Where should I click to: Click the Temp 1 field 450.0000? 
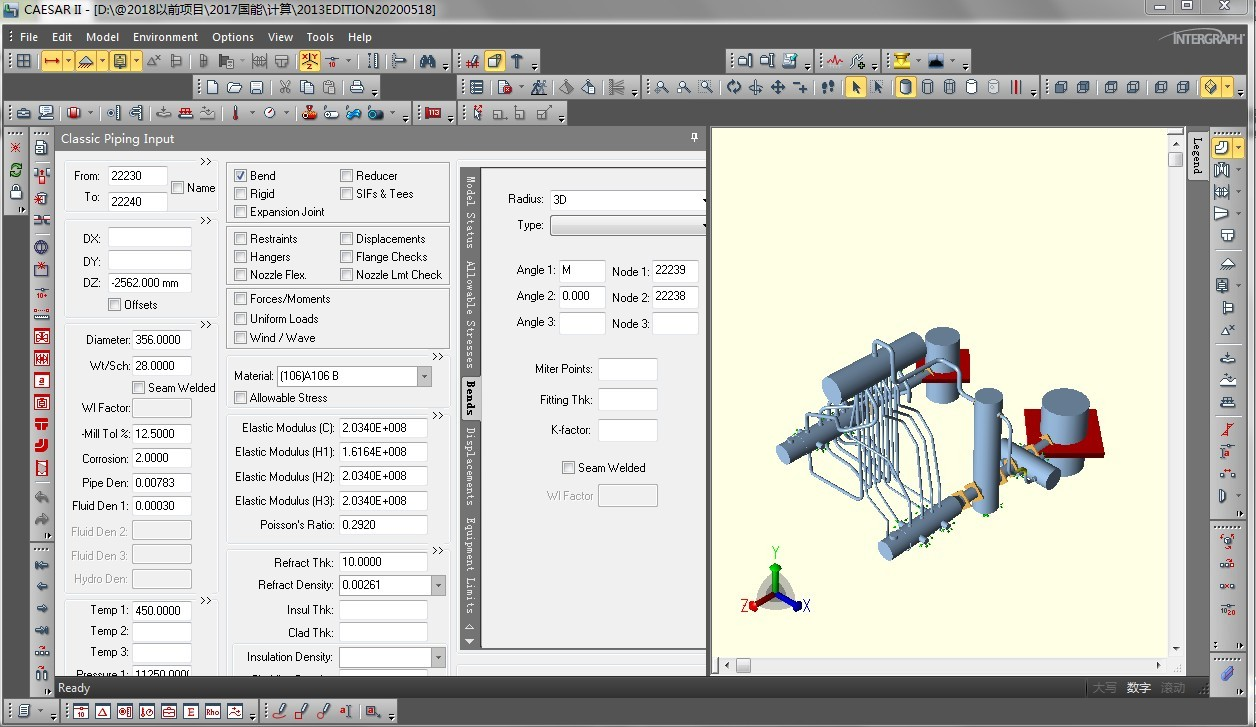162,610
